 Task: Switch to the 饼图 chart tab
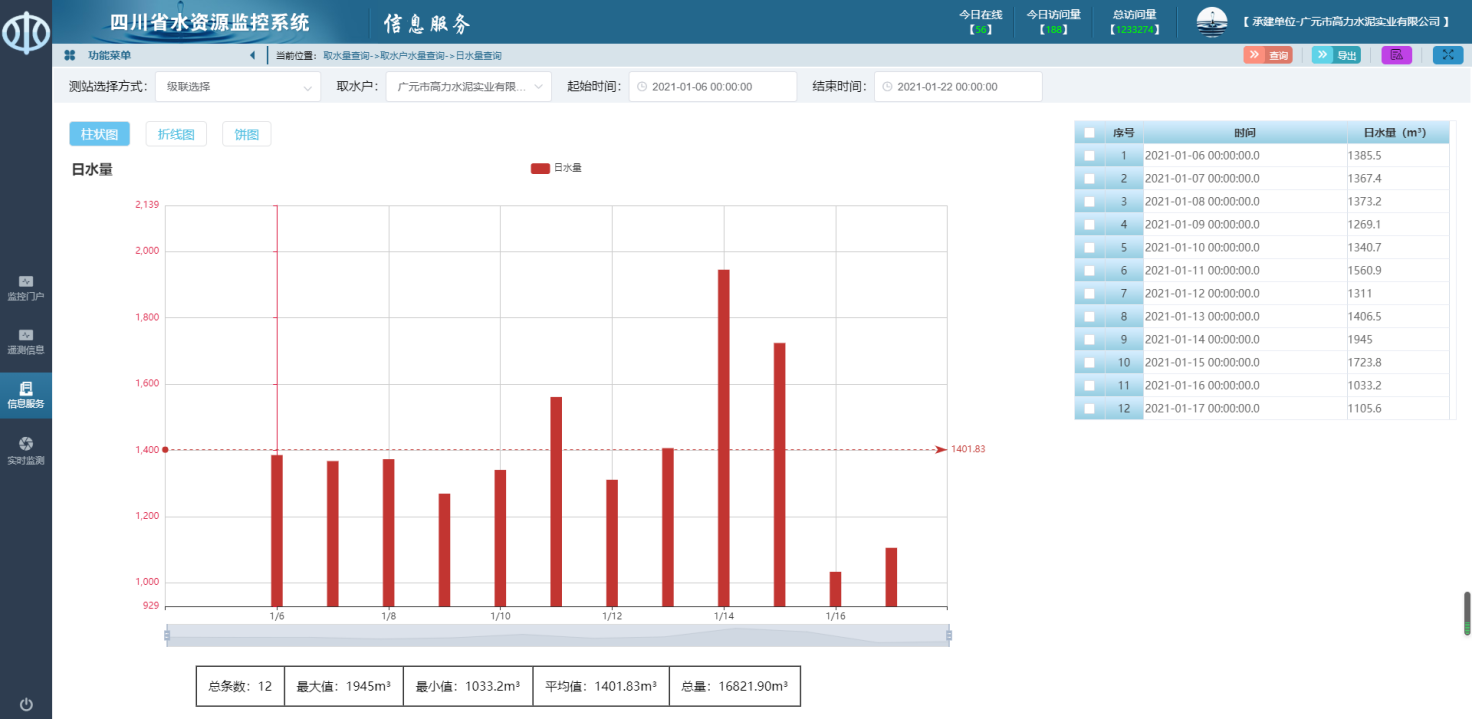(x=246, y=134)
